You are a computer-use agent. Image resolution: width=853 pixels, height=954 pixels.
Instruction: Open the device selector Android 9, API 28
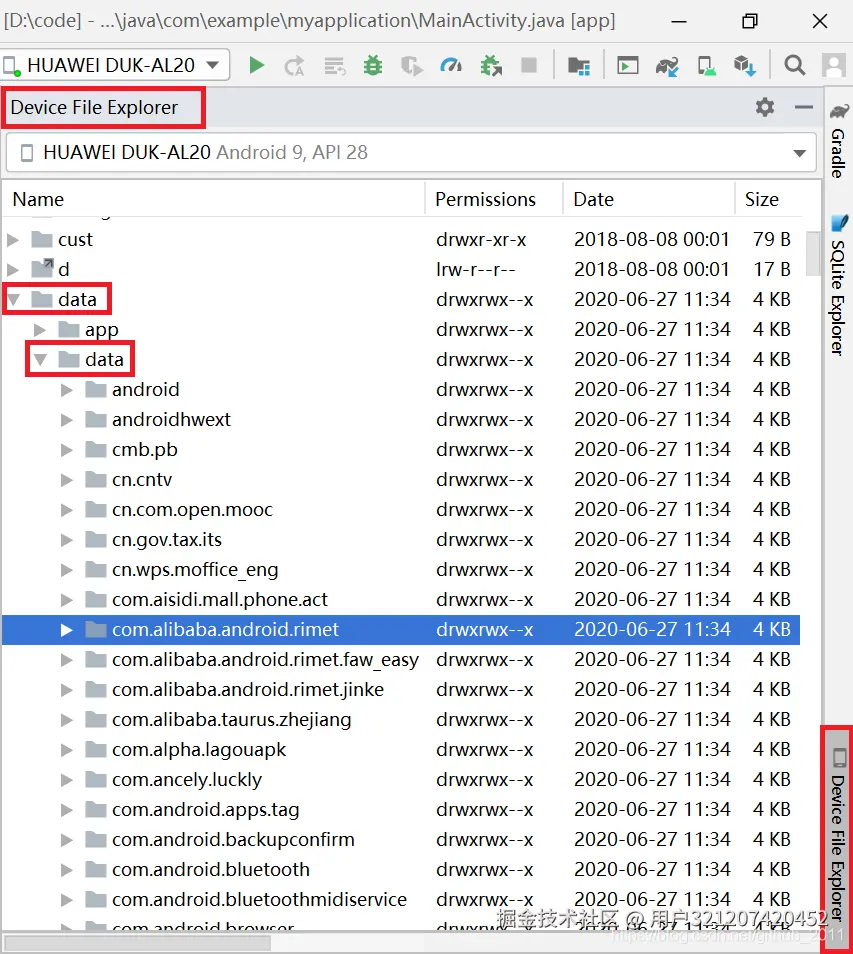[x=411, y=152]
